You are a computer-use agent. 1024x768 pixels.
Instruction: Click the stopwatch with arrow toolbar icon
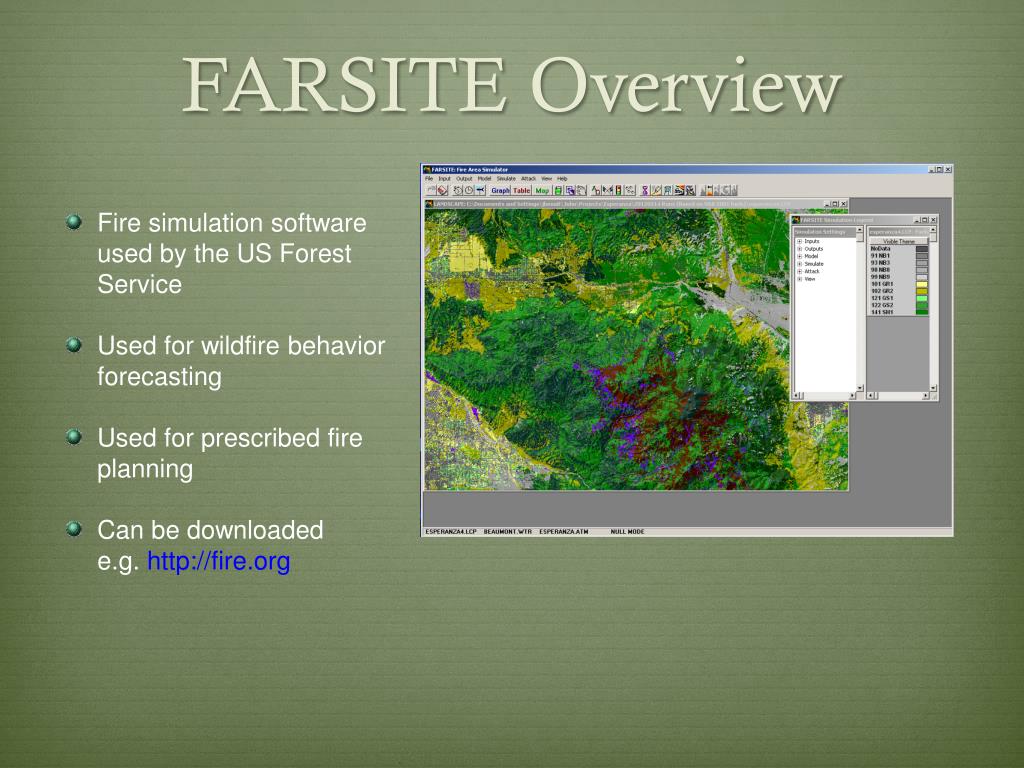point(458,190)
